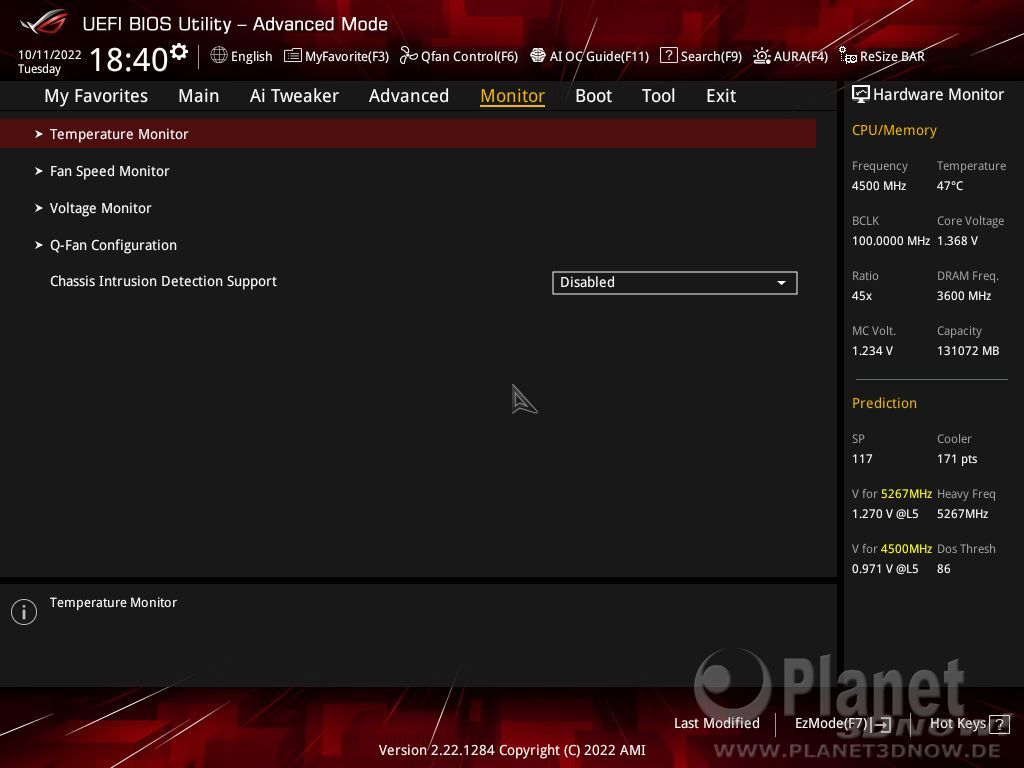The width and height of the screenshot is (1024, 768).
Task: Click the 1.234 V MC voltage value
Action: (872, 351)
